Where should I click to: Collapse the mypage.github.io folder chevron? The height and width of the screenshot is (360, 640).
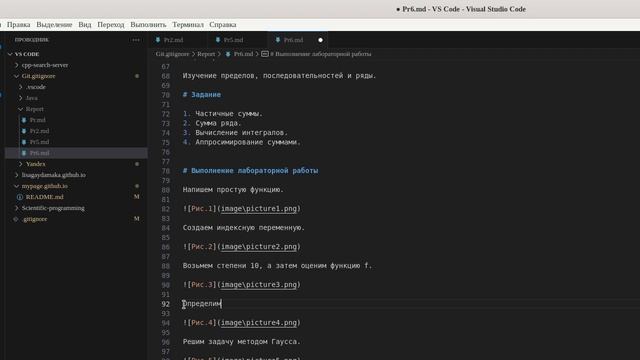pos(16,186)
